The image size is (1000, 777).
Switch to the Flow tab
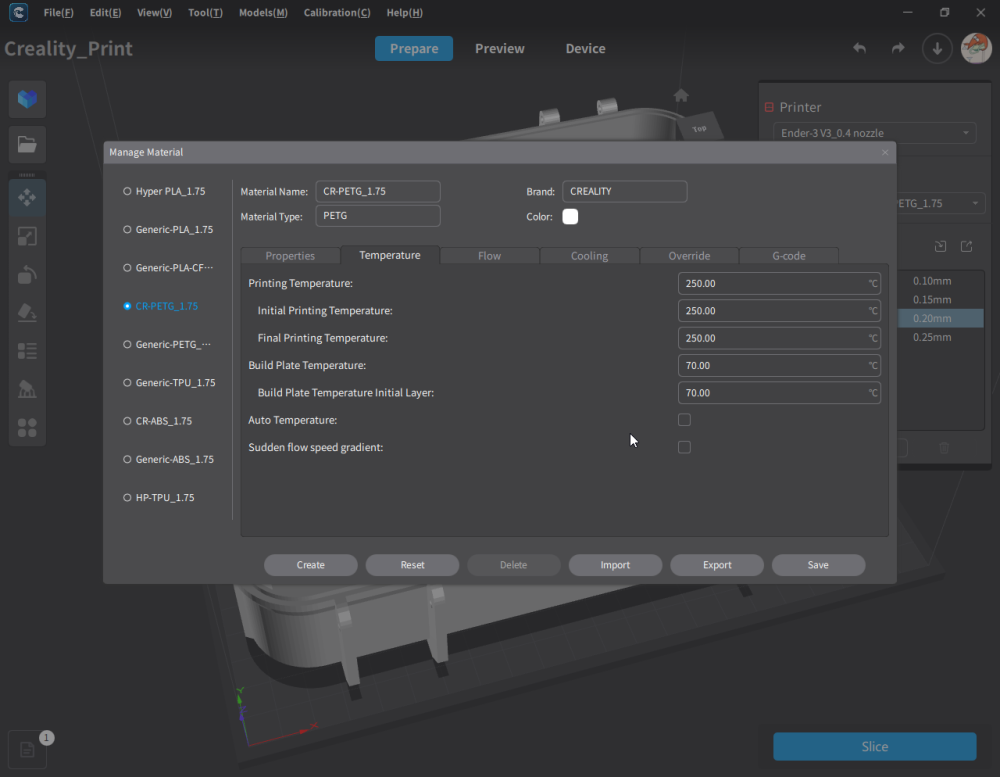pos(489,256)
